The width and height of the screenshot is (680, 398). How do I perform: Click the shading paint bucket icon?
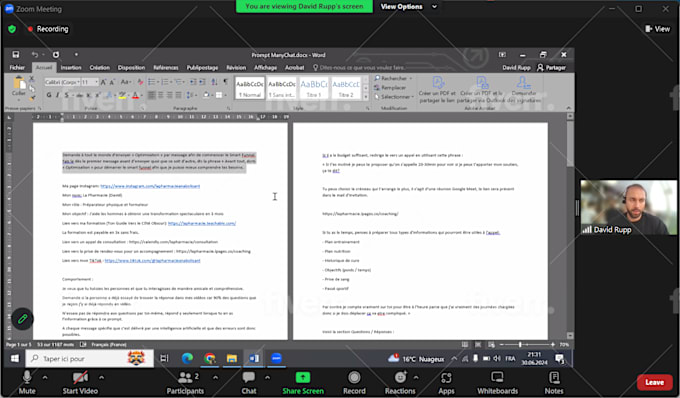pyautogui.click(x=206, y=95)
